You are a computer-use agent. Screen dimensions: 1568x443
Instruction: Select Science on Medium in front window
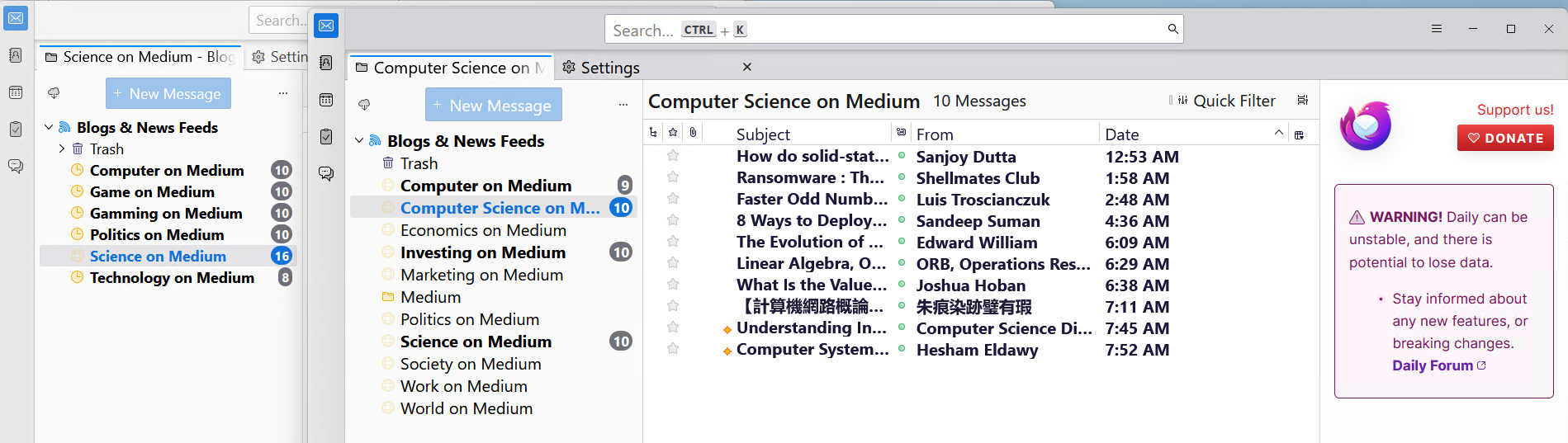tap(494, 342)
